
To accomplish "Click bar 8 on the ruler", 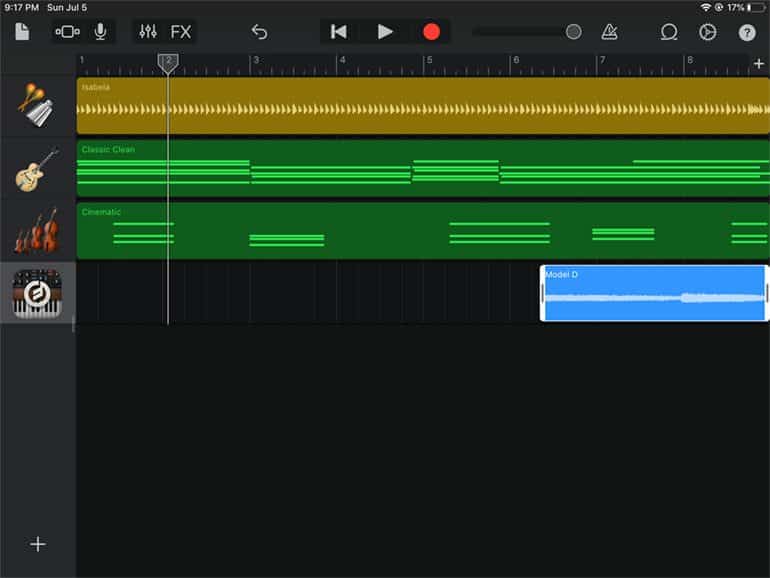I will point(690,60).
